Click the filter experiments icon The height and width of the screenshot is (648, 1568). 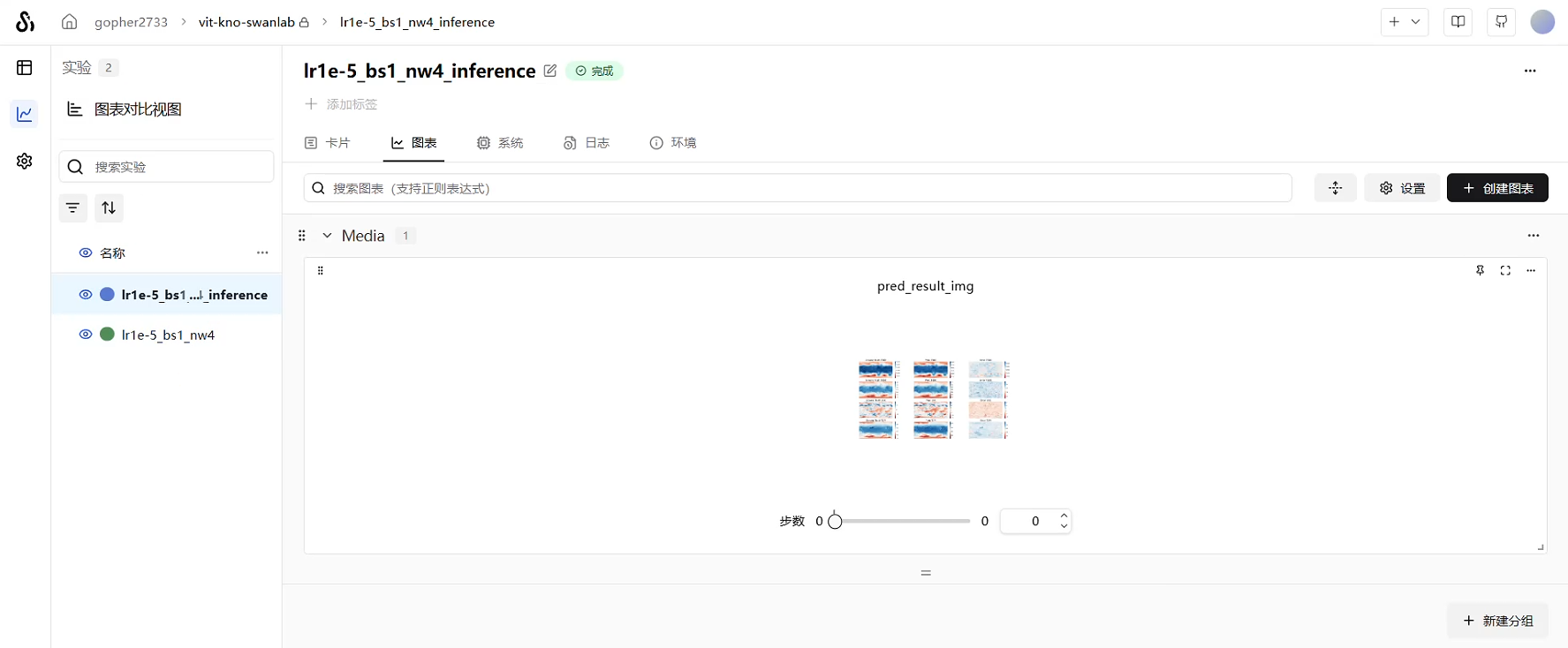pyautogui.click(x=73, y=208)
